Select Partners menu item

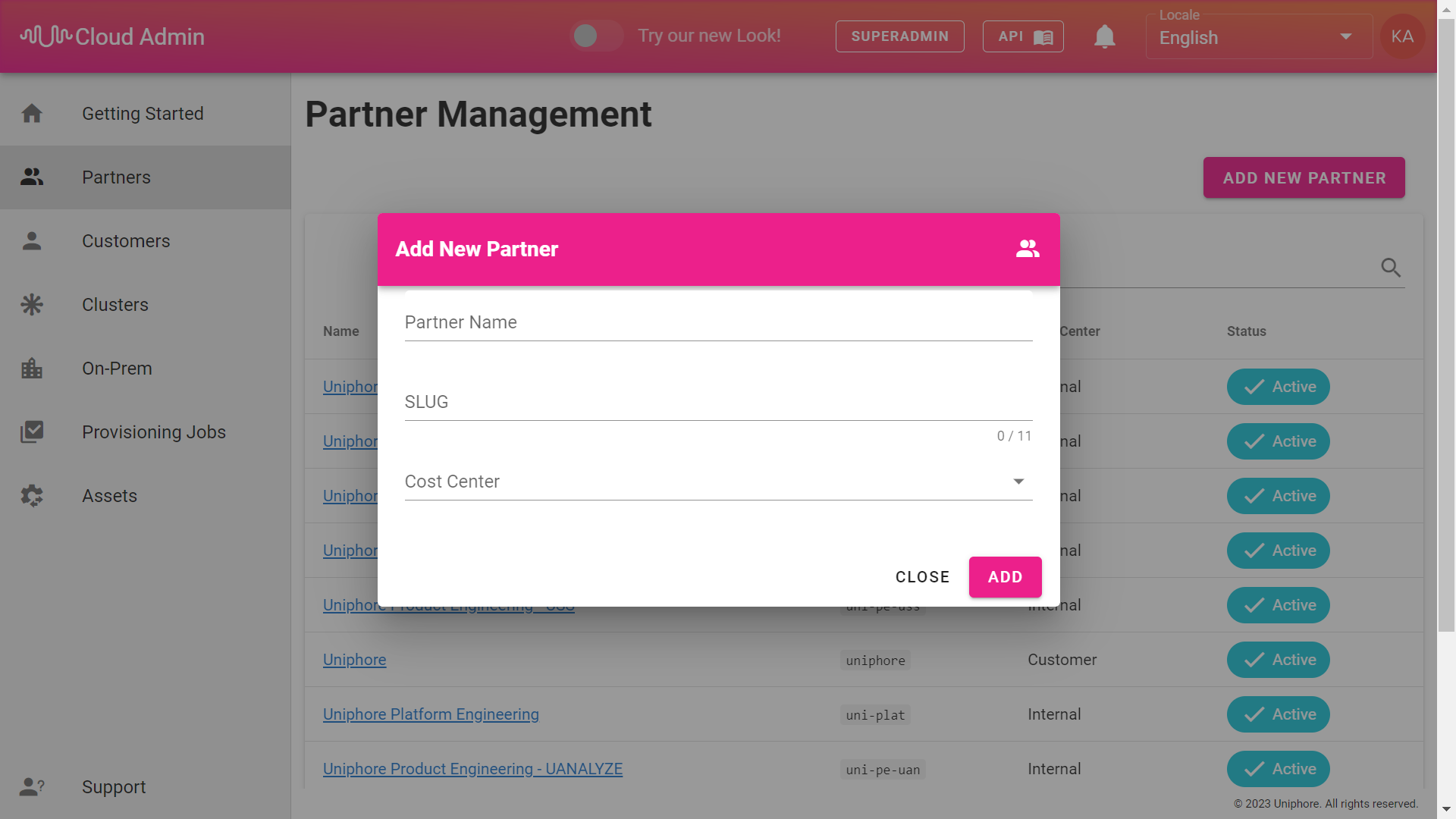(x=146, y=177)
